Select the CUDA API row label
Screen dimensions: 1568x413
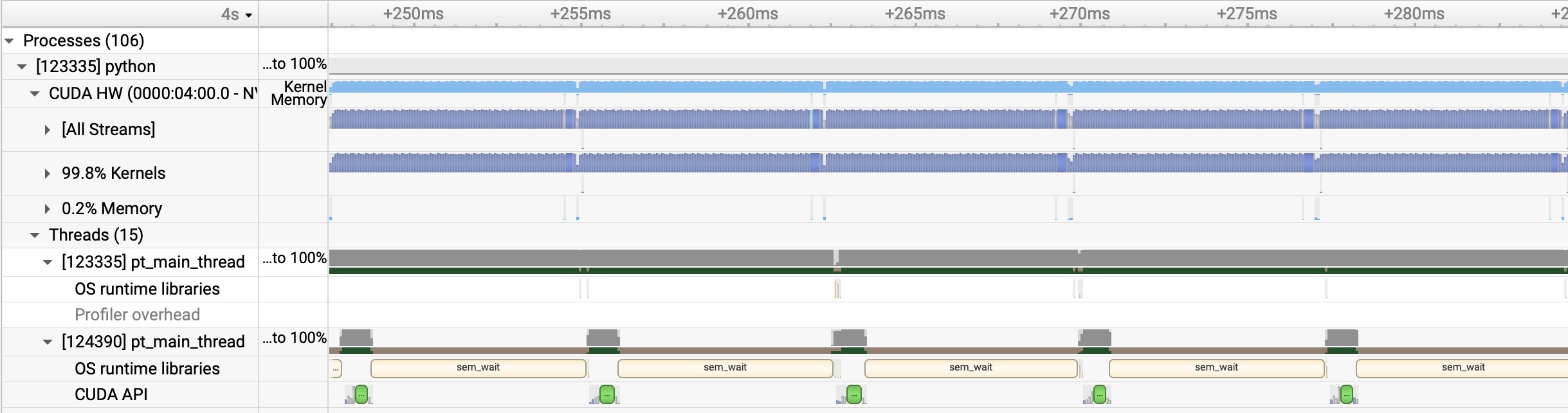tap(111, 394)
